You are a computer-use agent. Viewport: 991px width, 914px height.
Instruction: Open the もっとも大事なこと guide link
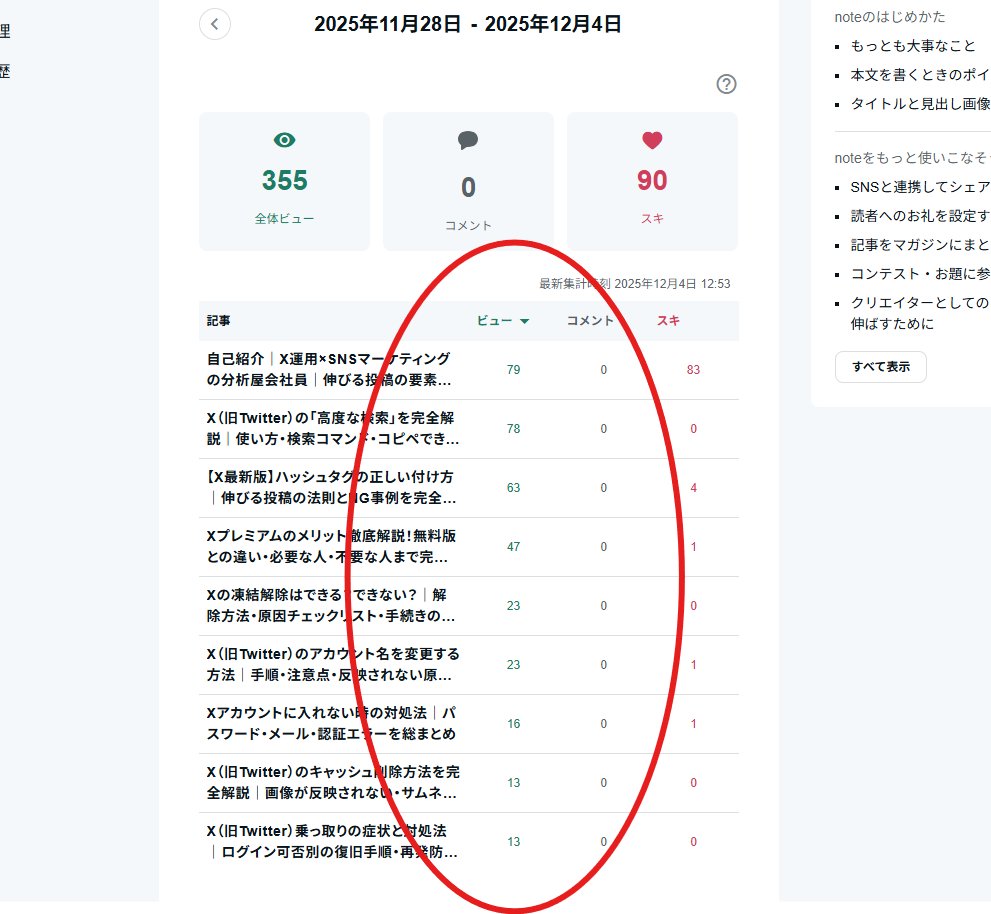coord(912,46)
